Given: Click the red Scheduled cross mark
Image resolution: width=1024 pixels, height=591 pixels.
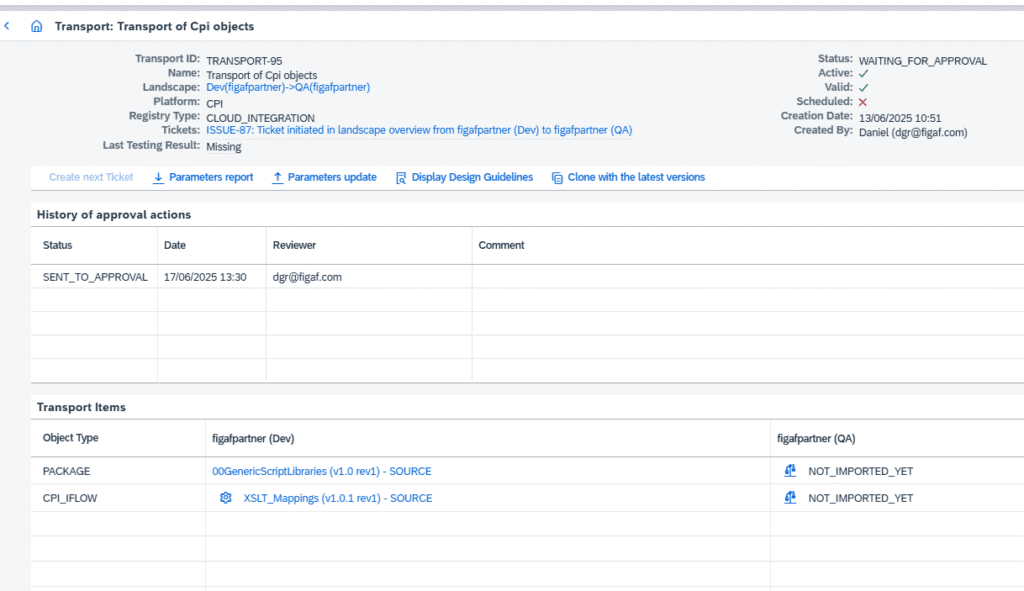Looking at the screenshot, I should pos(863,102).
